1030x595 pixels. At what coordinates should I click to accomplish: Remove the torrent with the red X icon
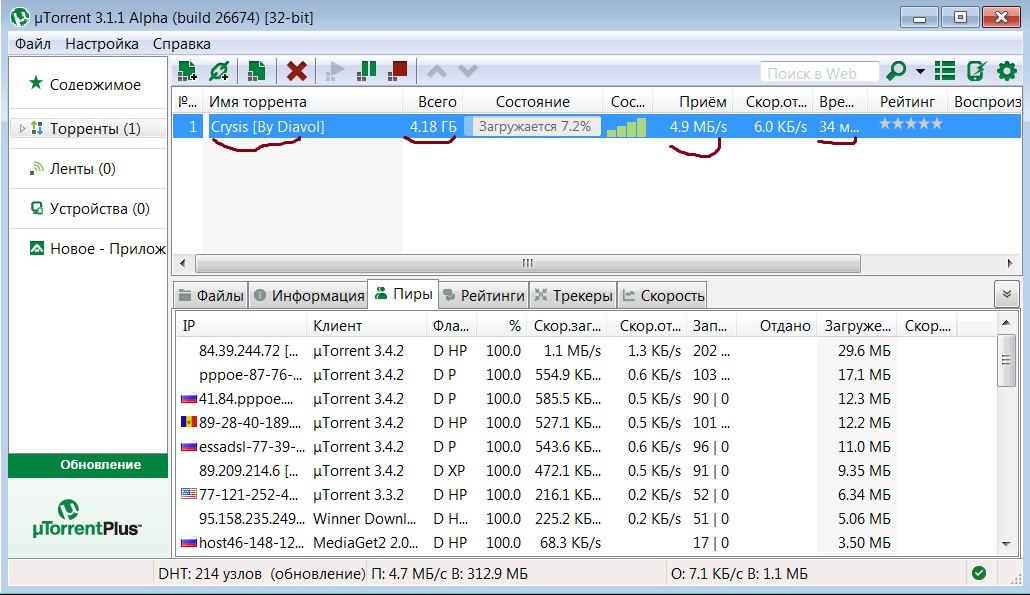pyautogui.click(x=297, y=71)
